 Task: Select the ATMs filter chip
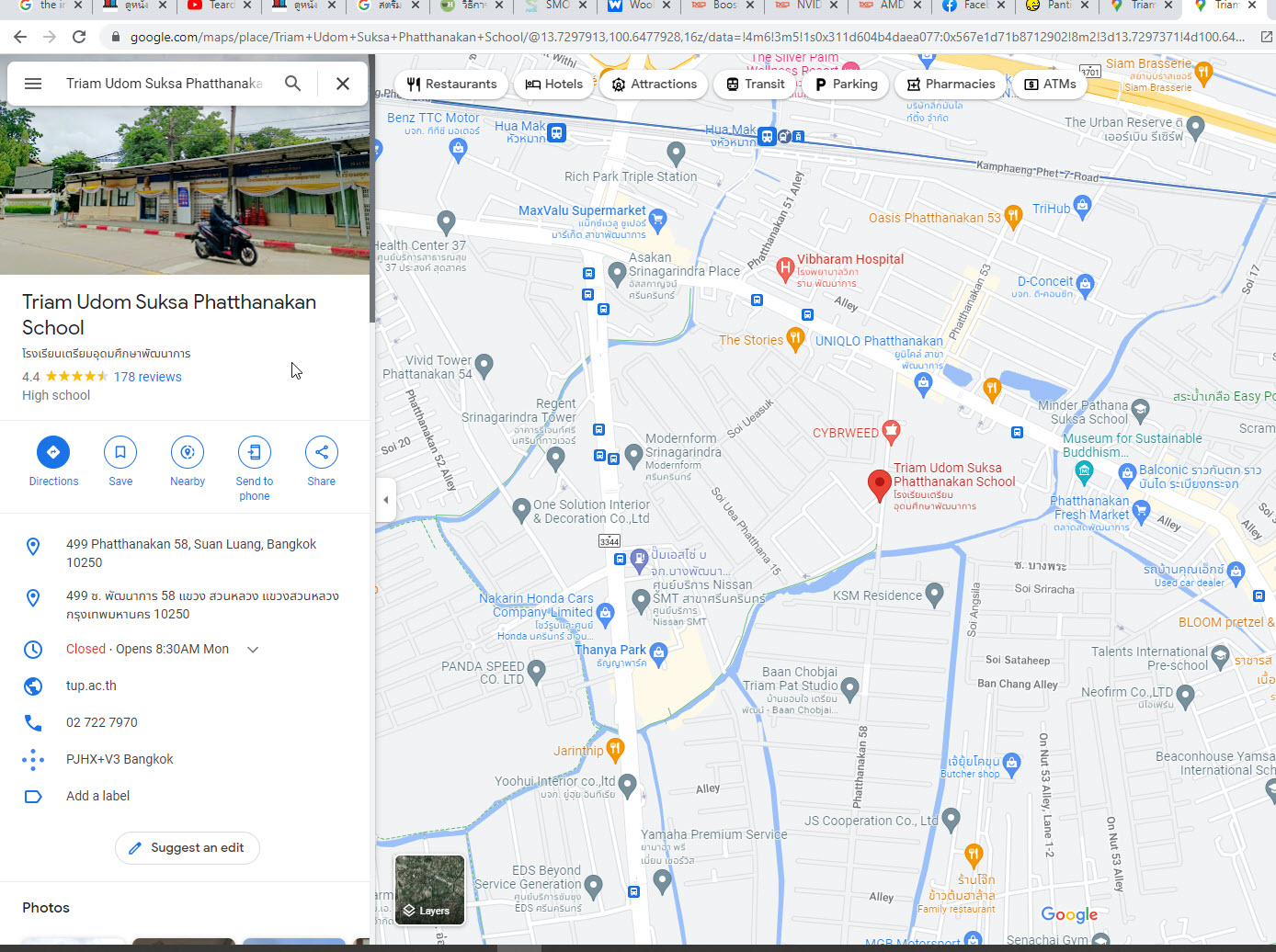(1050, 85)
